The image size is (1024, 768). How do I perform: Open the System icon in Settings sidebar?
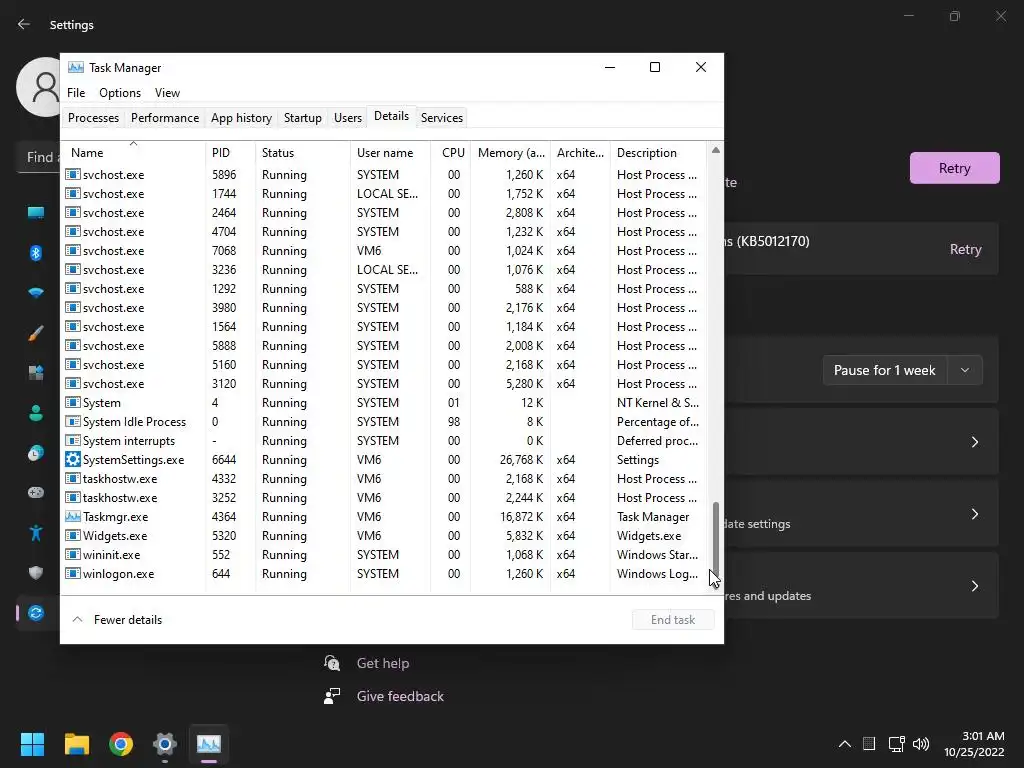pyautogui.click(x=36, y=212)
